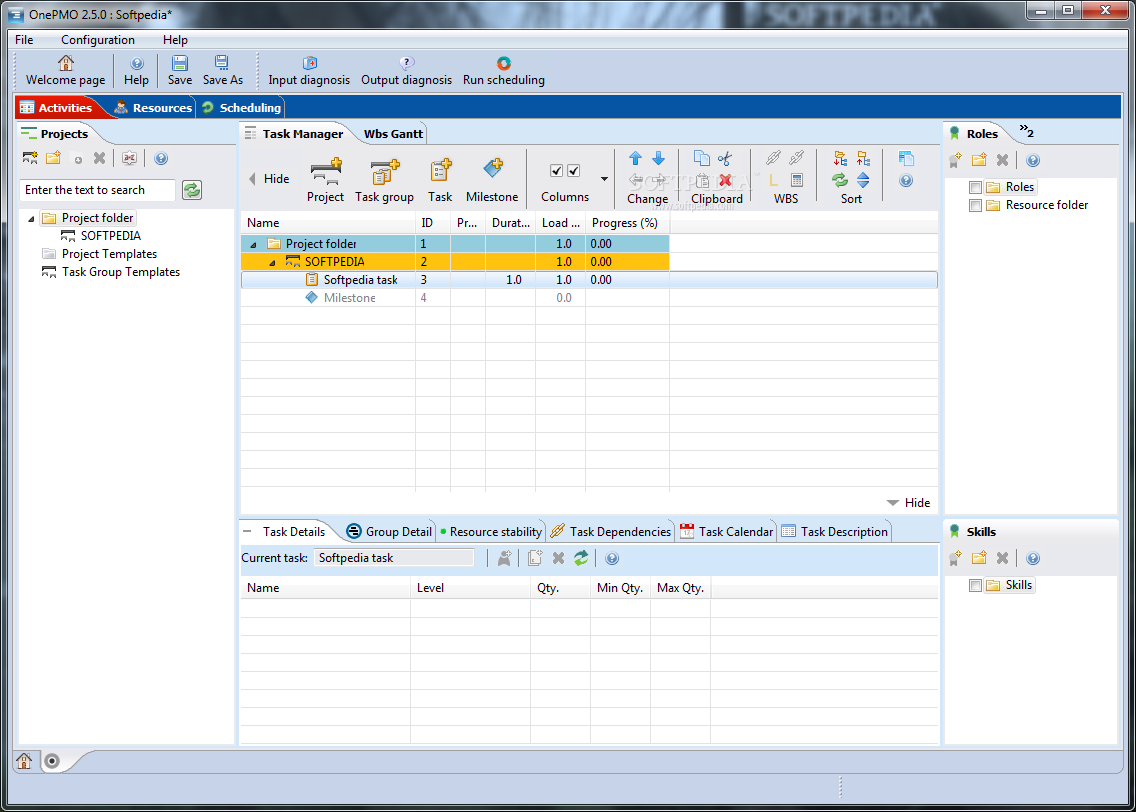Click the green refresh icon in the Sort group
The width and height of the screenshot is (1136, 812).
tap(840, 180)
